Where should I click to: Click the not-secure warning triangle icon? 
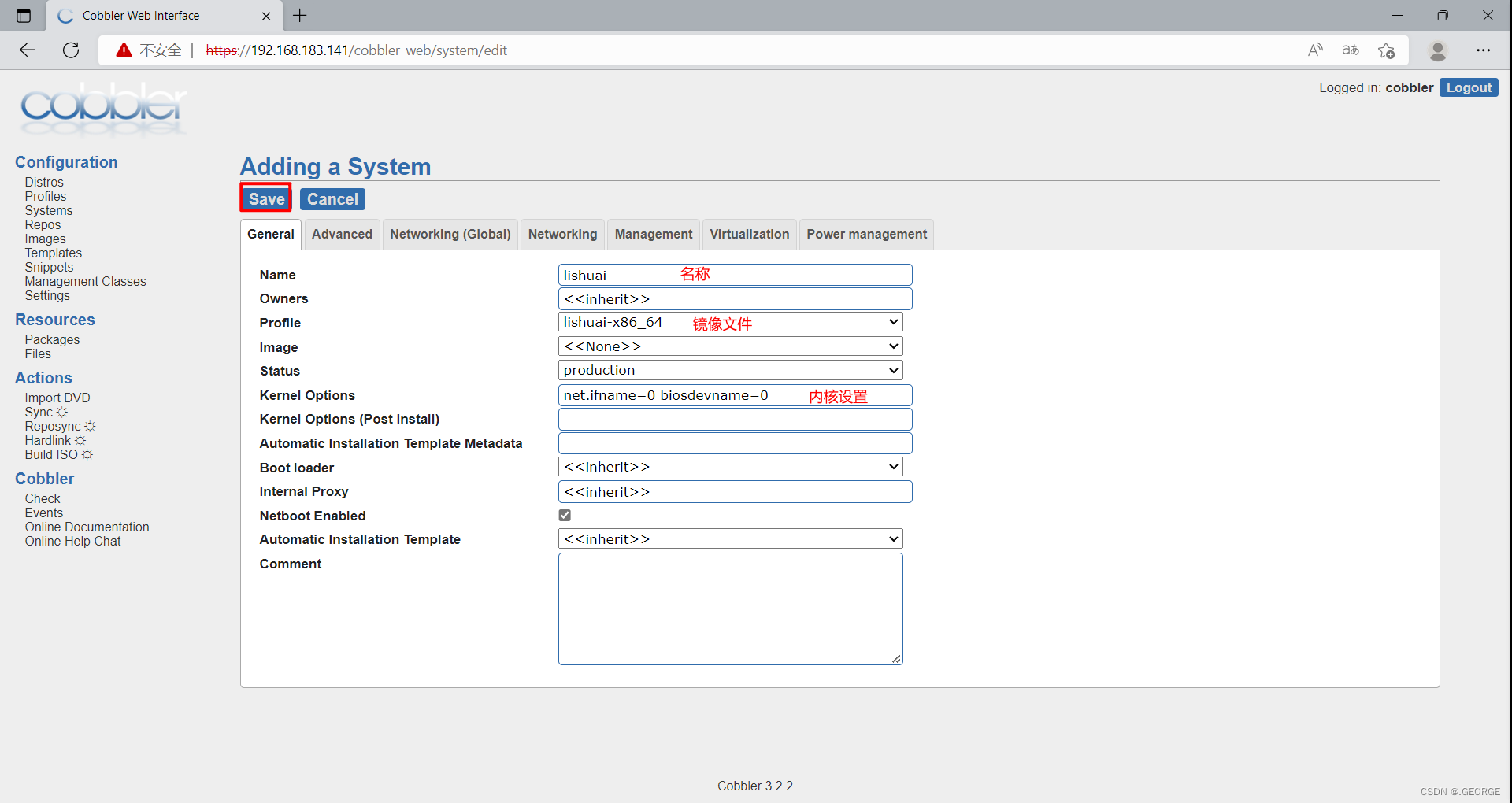124,50
